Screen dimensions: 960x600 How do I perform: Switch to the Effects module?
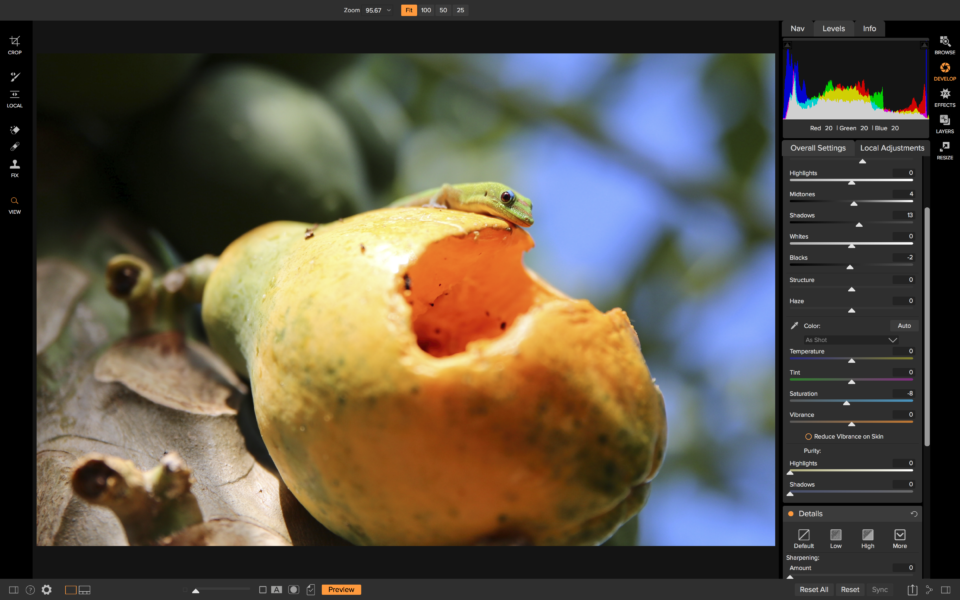[945, 97]
